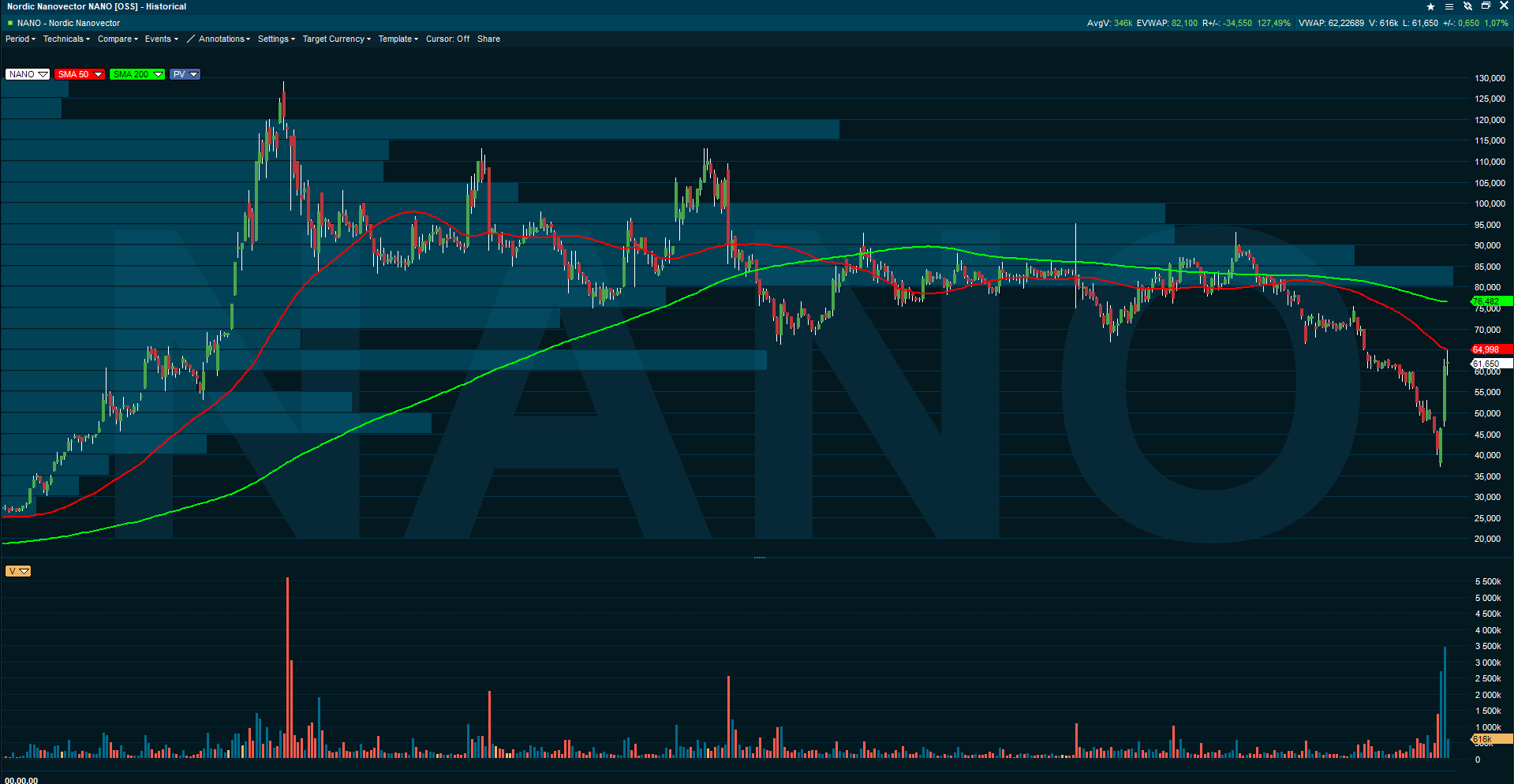Viewport: 1514px width, 784px height.
Task: Click the L: 61,650 last price text
Action: (1420, 23)
